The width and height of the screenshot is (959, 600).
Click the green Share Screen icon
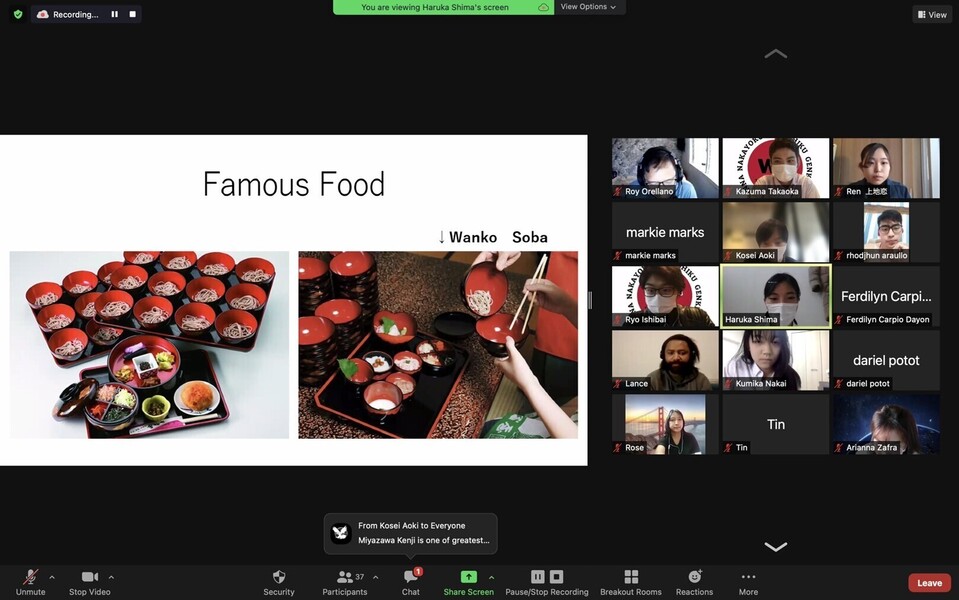(x=468, y=577)
